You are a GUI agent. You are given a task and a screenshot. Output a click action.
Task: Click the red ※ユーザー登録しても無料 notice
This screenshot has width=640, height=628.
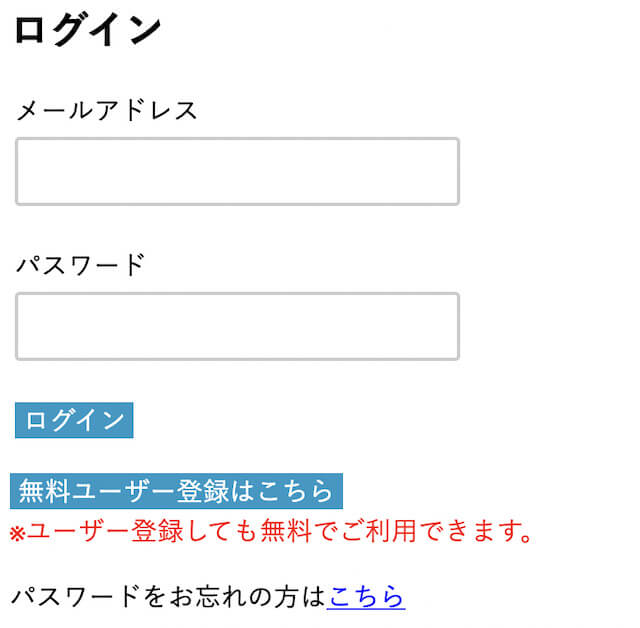click(x=270, y=530)
